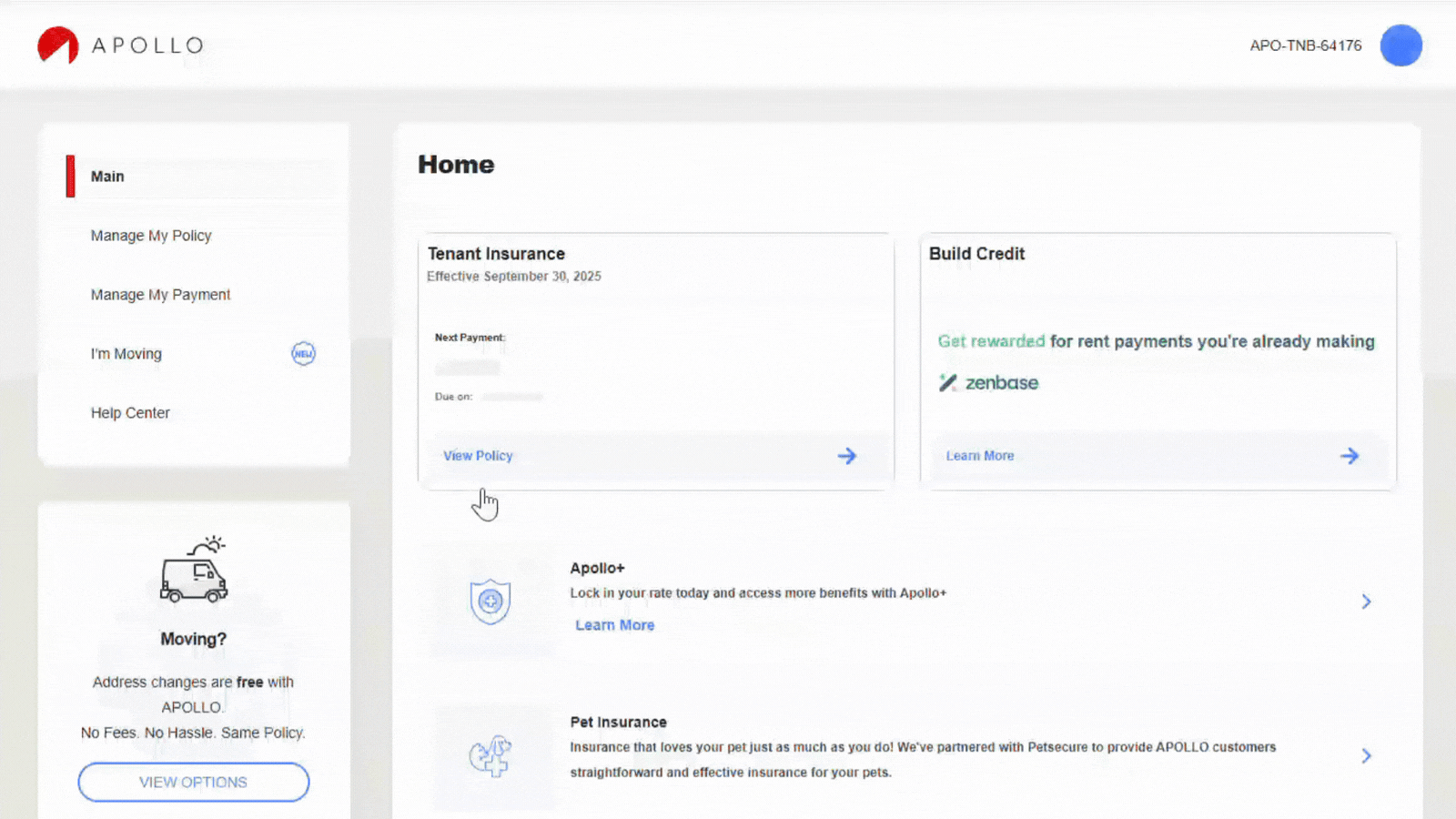
Task: Click the Pet Insurance heading
Action: [619, 723]
